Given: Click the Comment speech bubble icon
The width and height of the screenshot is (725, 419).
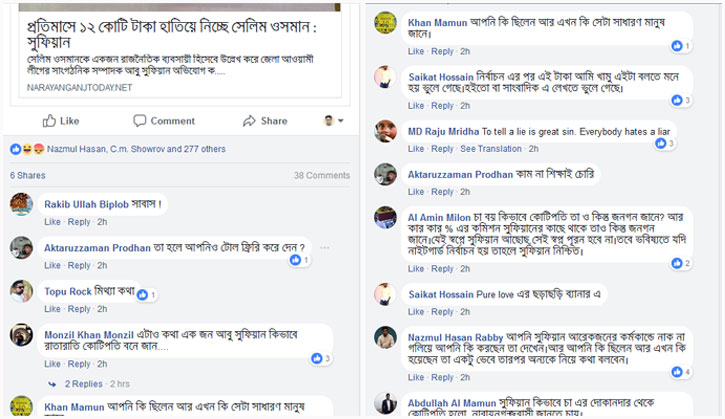Looking at the screenshot, I should coord(140,121).
